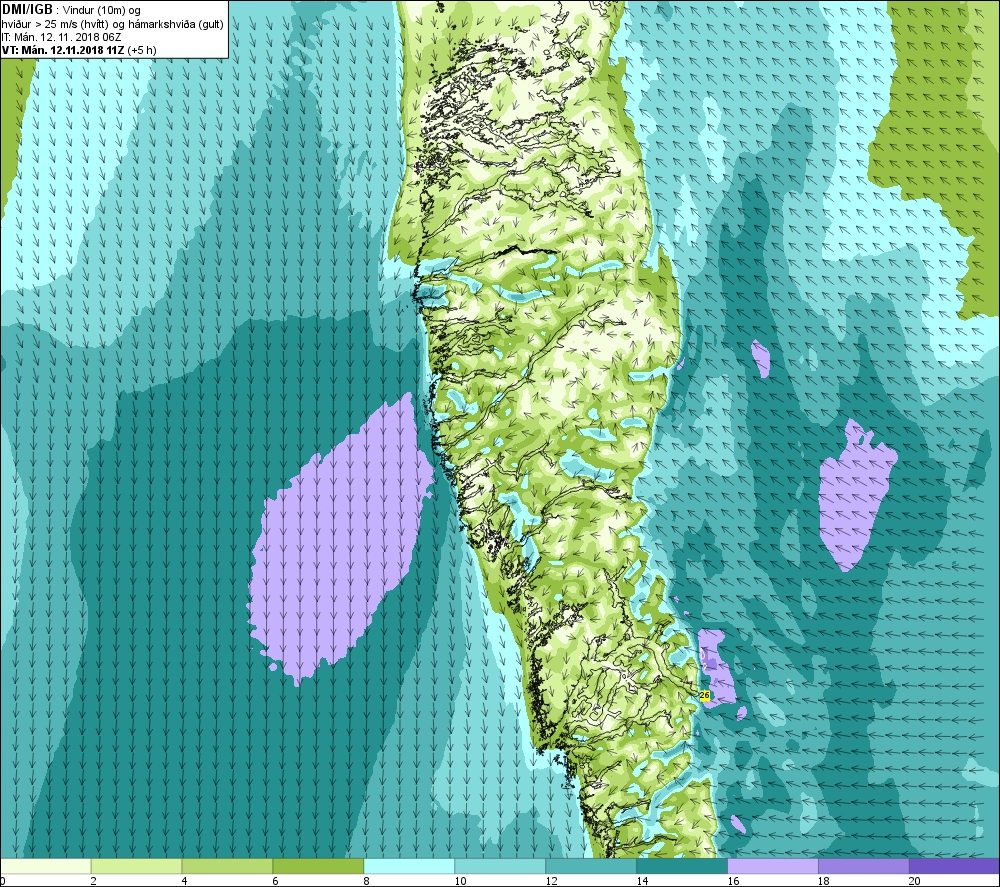The width and height of the screenshot is (1000, 887).
Task: Click the scale label '0'
Action: [x=3, y=881]
